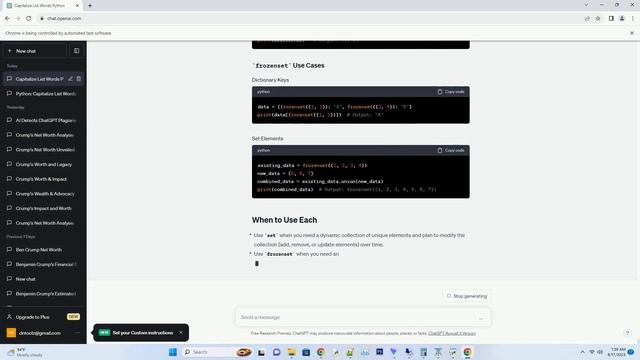
Task: Open the Crump's Net Worth Unveiled chat
Action: [x=43, y=150]
